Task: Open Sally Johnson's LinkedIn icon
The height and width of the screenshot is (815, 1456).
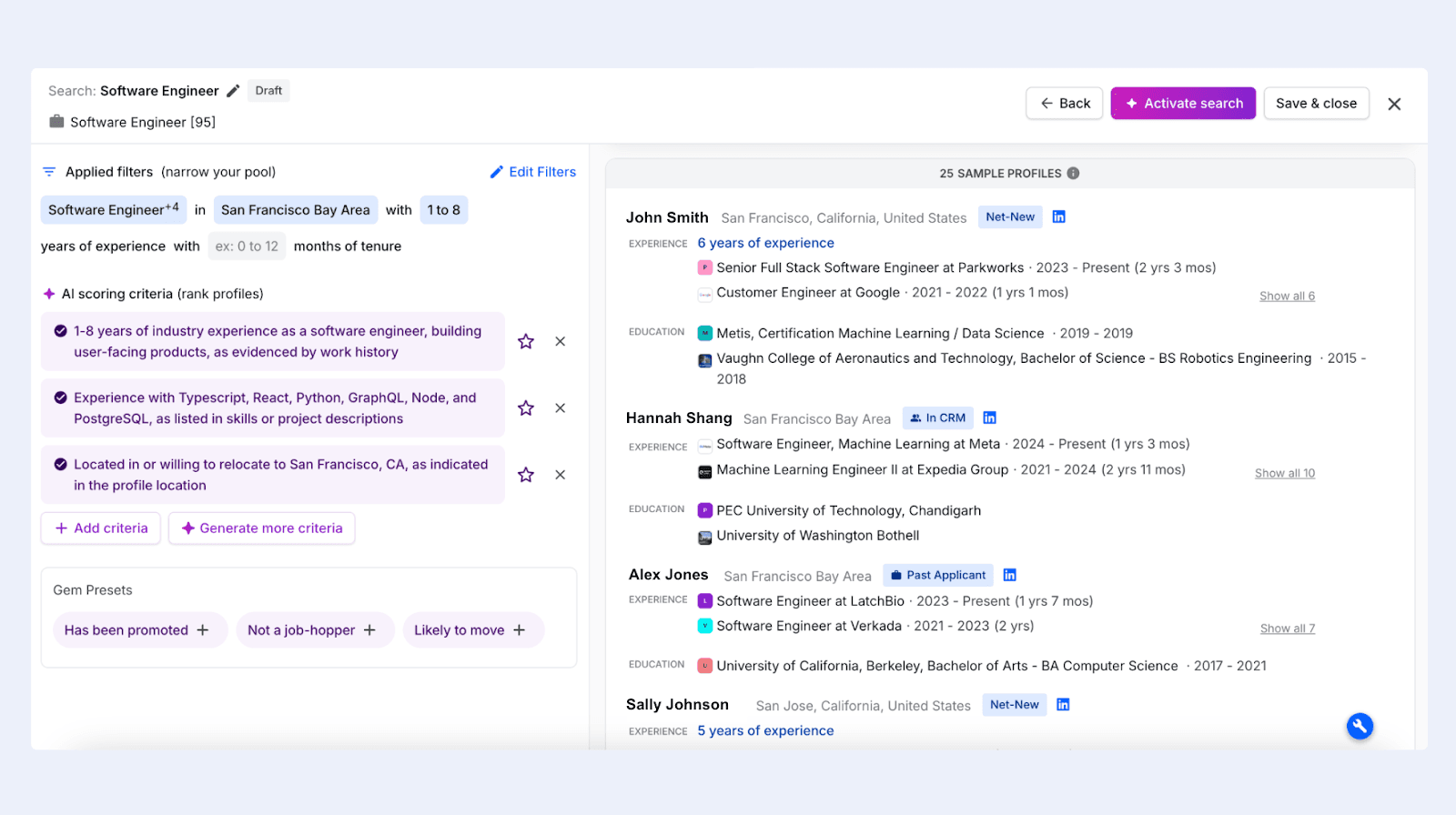Action: click(x=1063, y=705)
